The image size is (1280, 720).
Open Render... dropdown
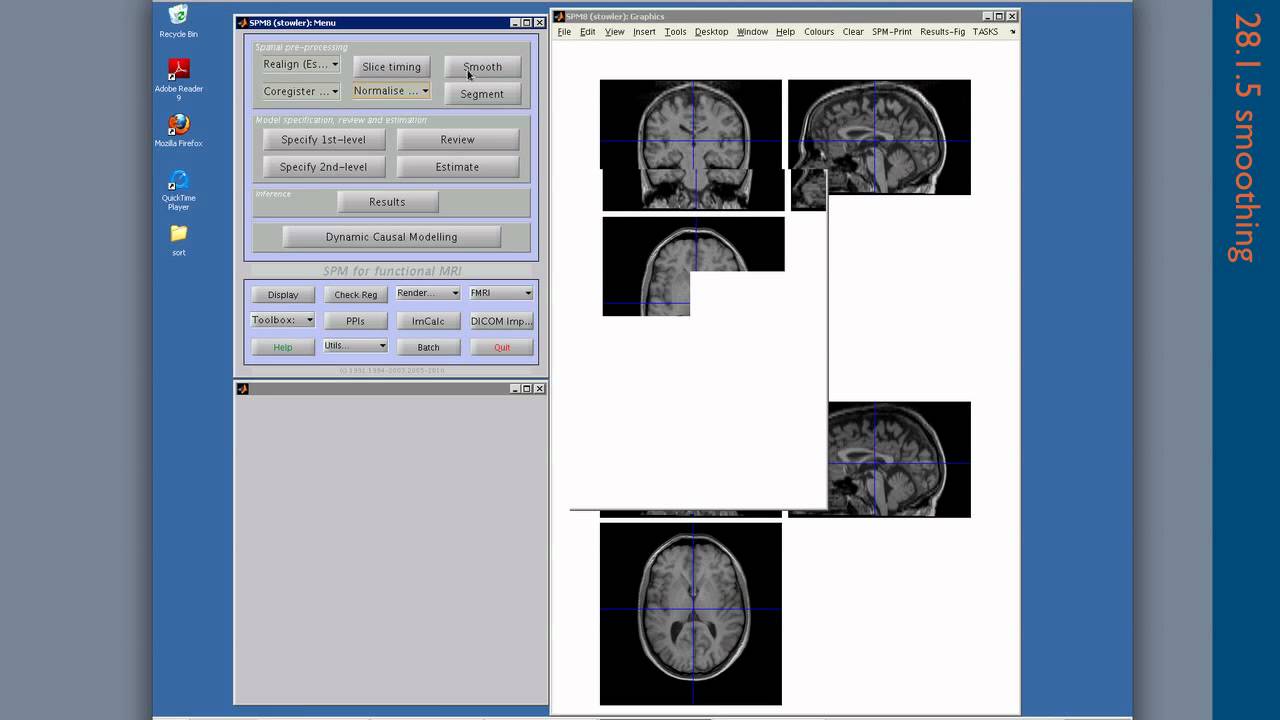point(428,293)
